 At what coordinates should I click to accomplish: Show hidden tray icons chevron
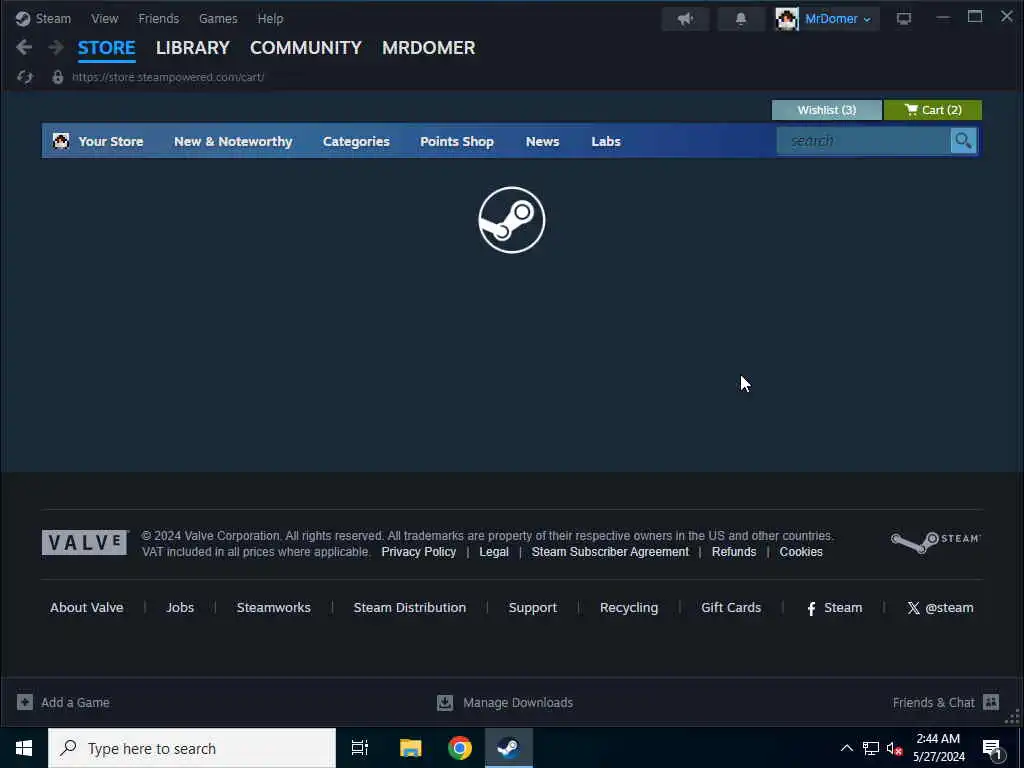coord(846,748)
